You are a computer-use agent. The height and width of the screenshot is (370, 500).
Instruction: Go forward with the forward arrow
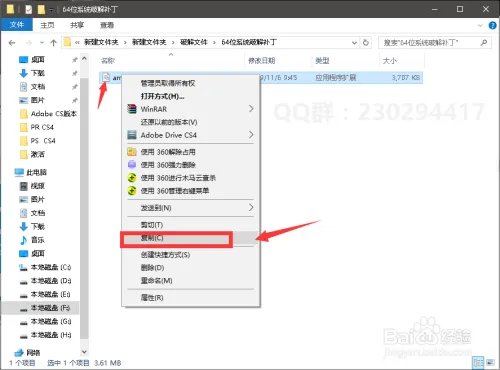pyautogui.click(x=29, y=43)
